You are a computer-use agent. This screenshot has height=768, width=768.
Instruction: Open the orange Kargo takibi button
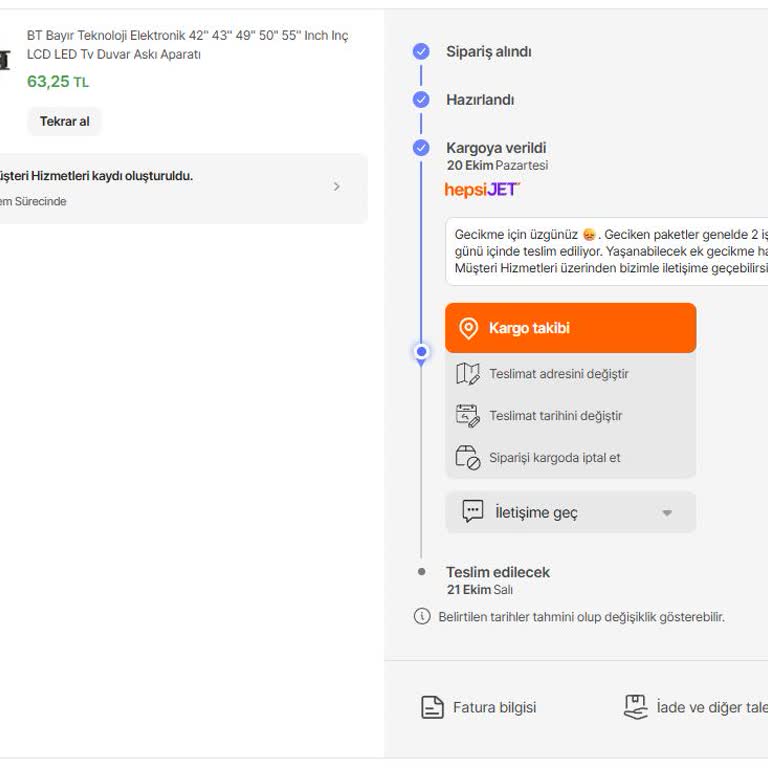click(x=570, y=328)
